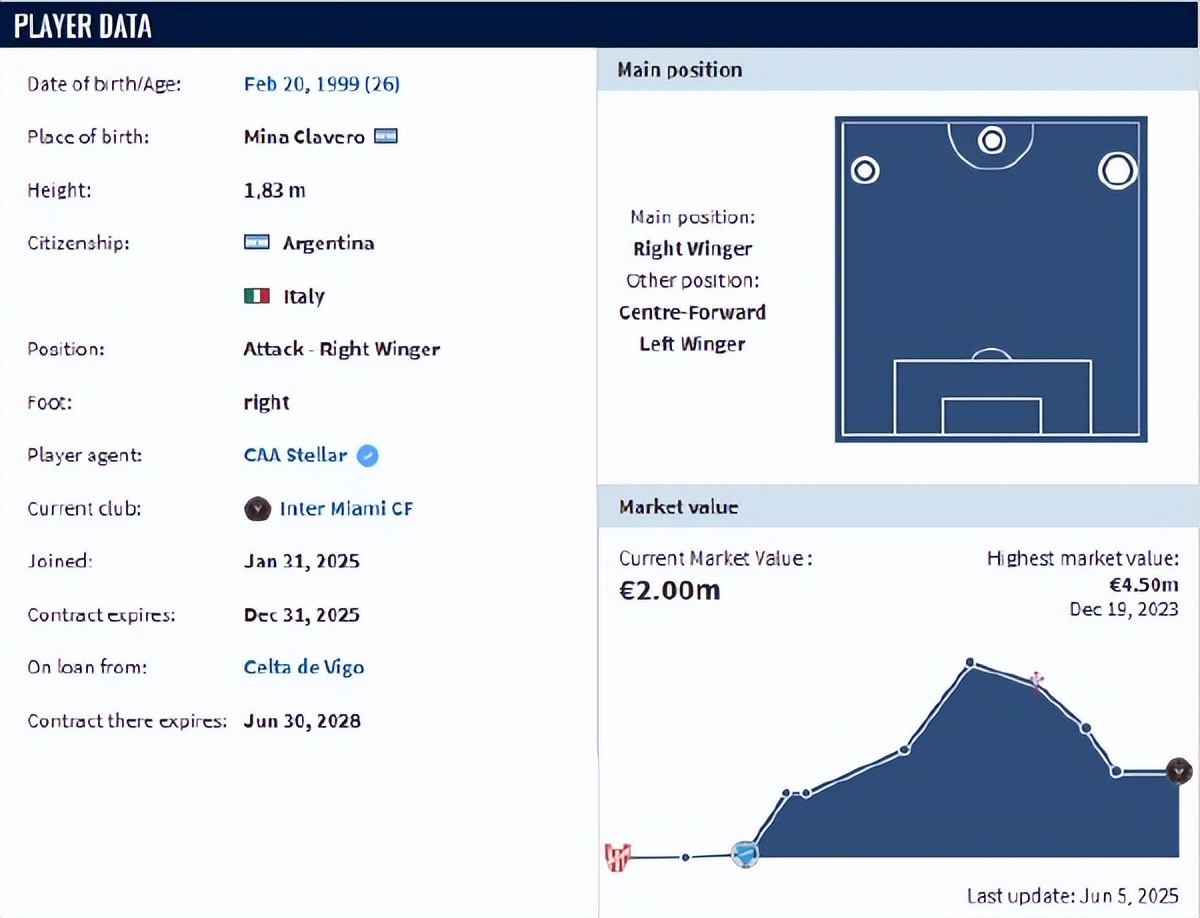Click the club crest marker after chart peak
Screen dimensions: 1200x918
[1037, 682]
